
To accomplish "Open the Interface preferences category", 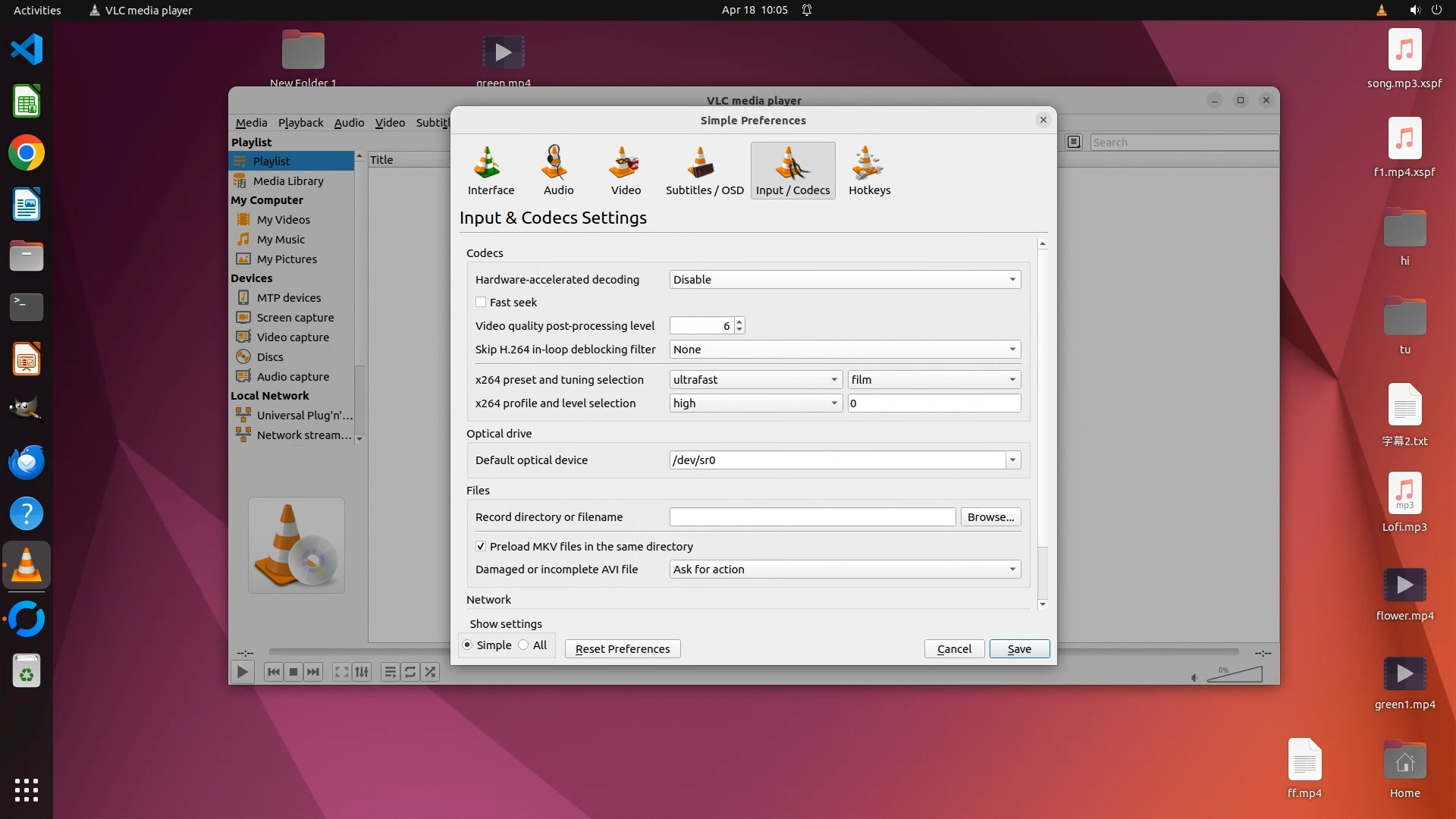I will 491,171.
